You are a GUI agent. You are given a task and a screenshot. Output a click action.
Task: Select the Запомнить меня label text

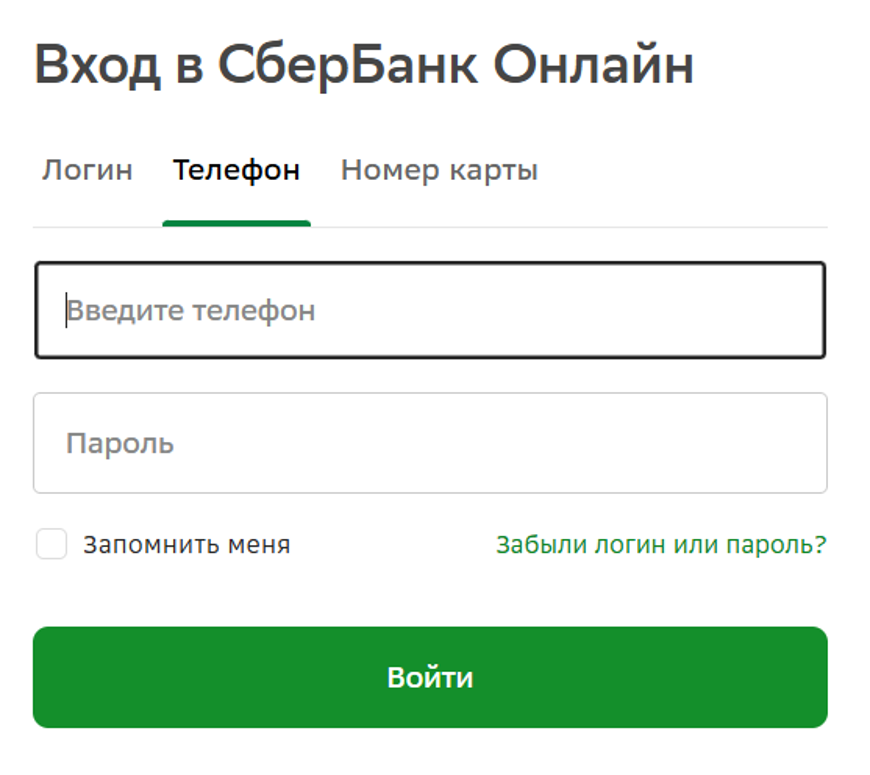pos(185,544)
